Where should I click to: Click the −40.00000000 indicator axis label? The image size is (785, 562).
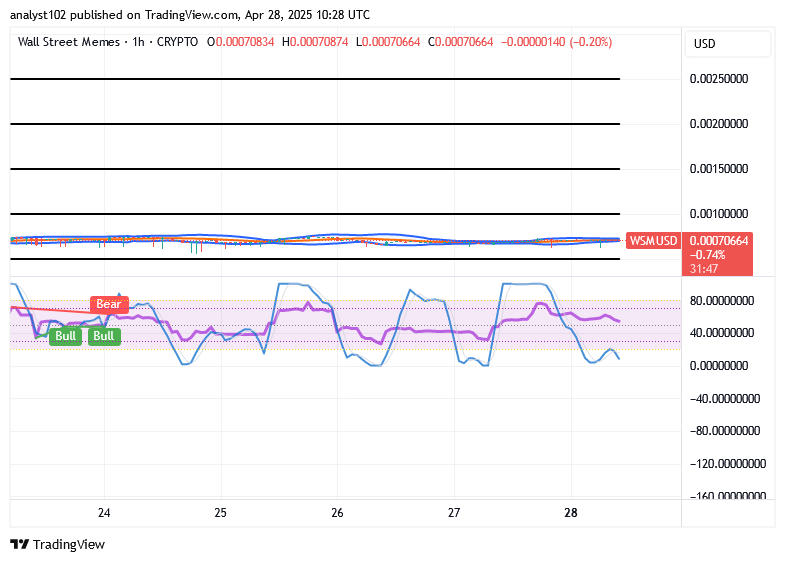coord(725,399)
